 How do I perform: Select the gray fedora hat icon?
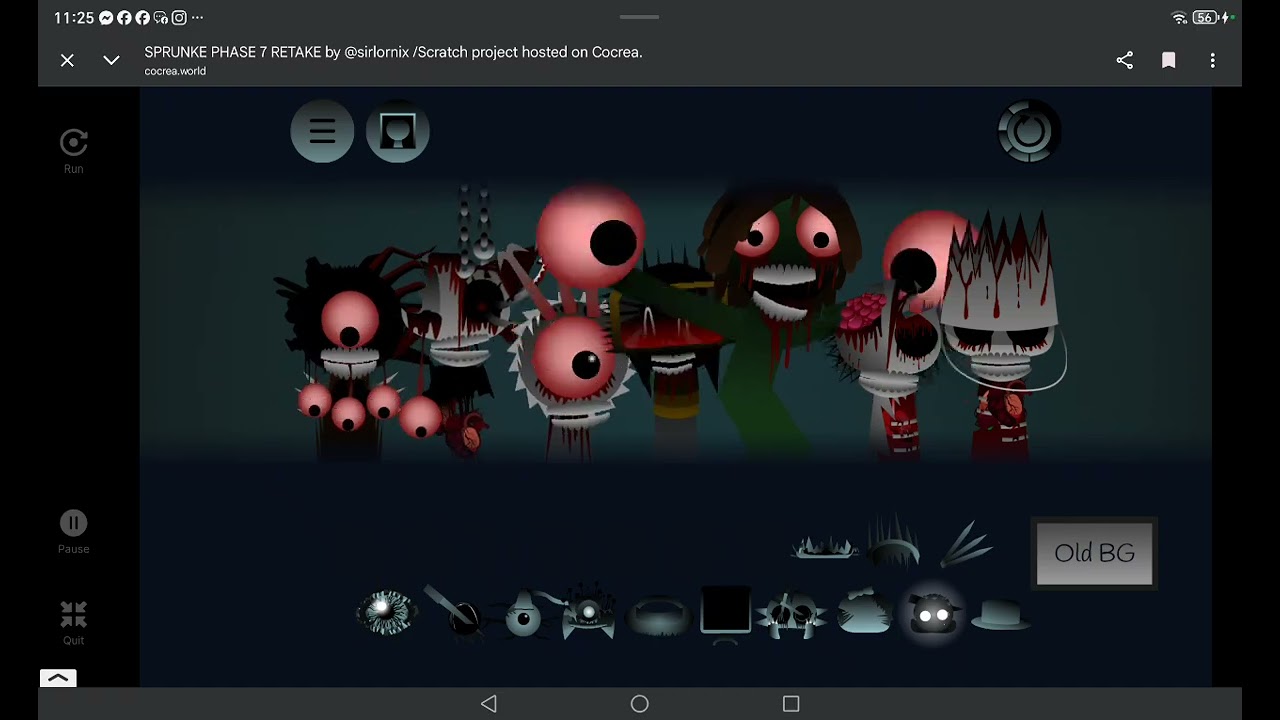pos(1000,614)
